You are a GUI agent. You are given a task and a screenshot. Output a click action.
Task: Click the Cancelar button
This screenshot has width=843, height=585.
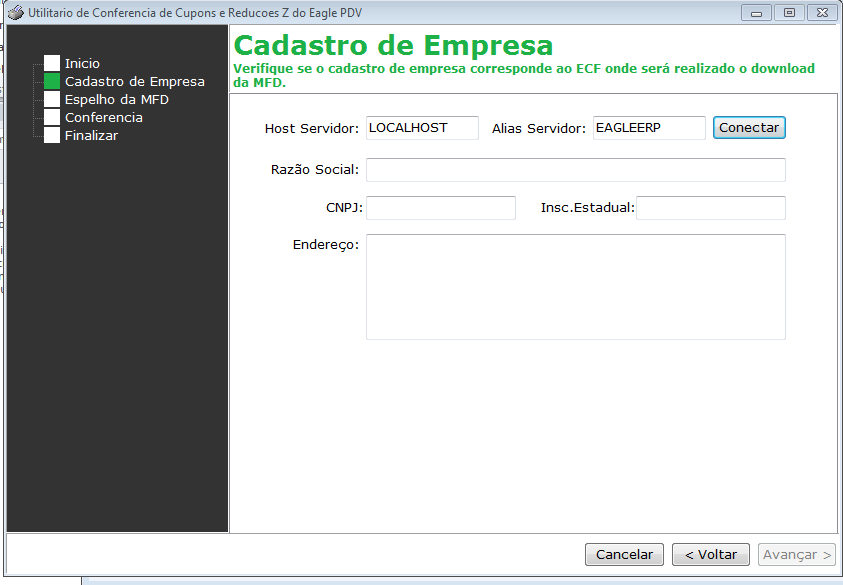[x=624, y=554]
